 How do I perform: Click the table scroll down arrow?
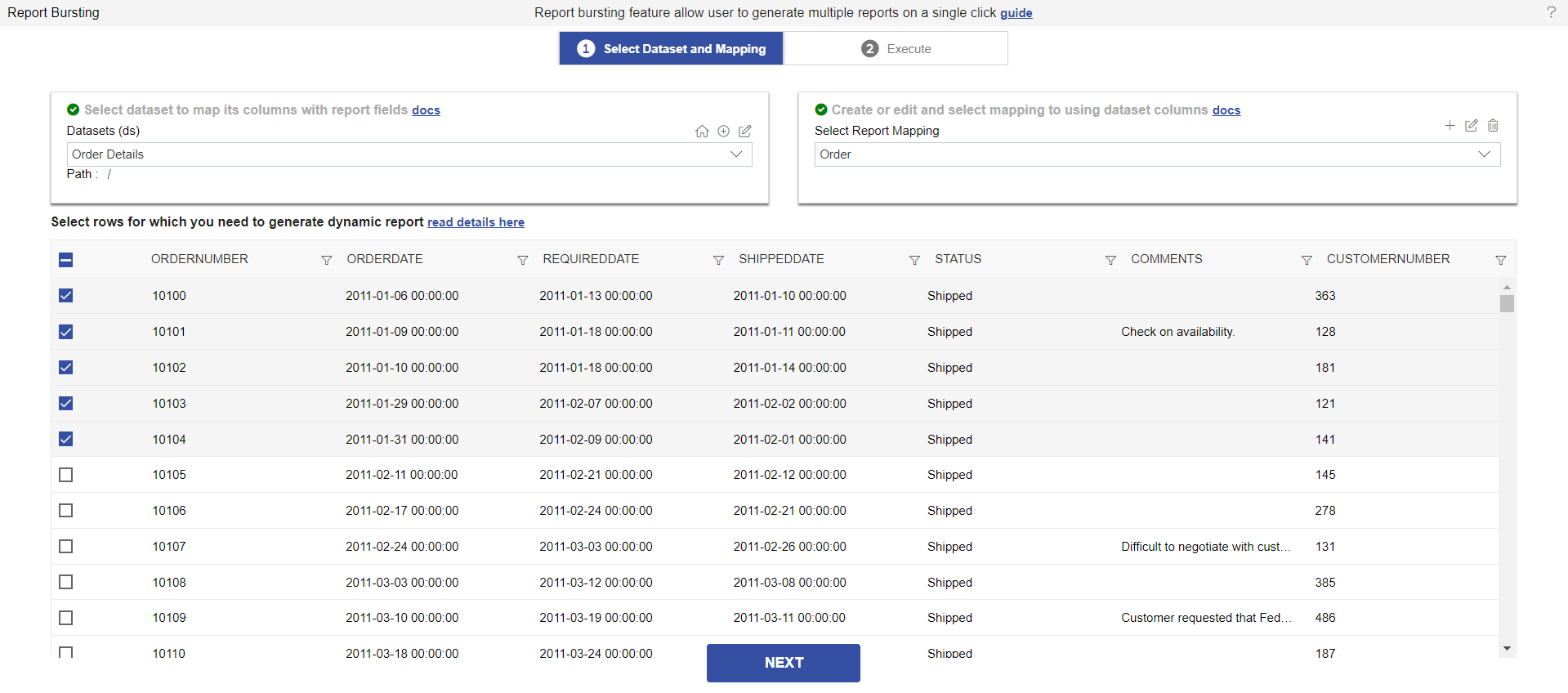click(x=1507, y=649)
